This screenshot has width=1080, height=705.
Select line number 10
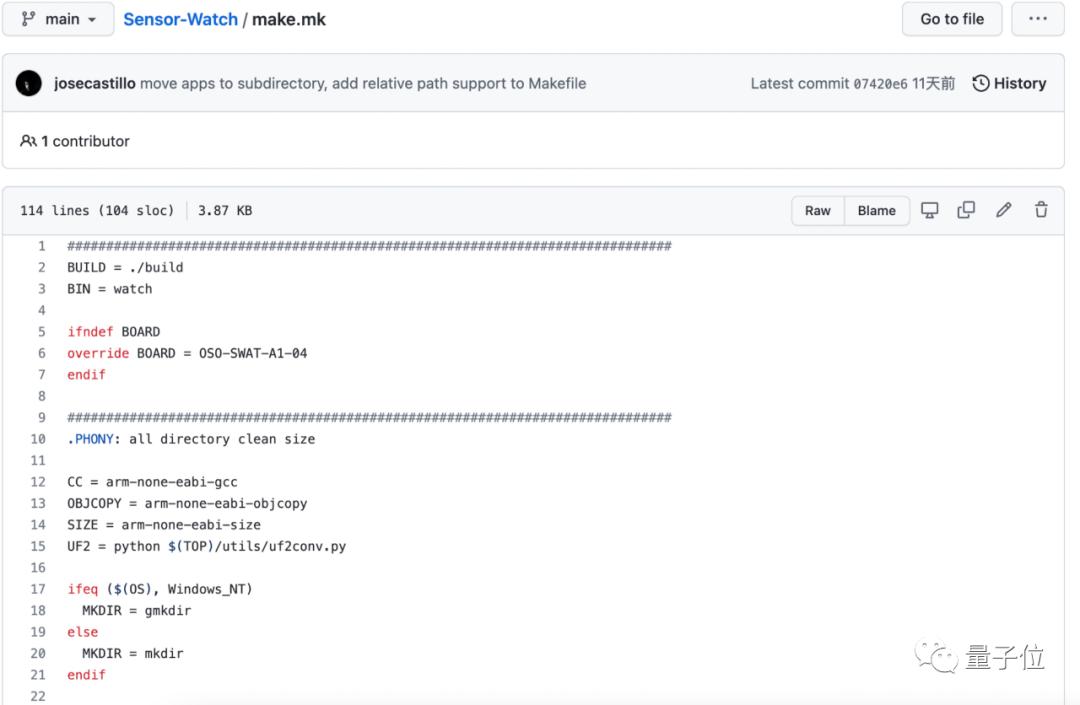click(x=38, y=439)
